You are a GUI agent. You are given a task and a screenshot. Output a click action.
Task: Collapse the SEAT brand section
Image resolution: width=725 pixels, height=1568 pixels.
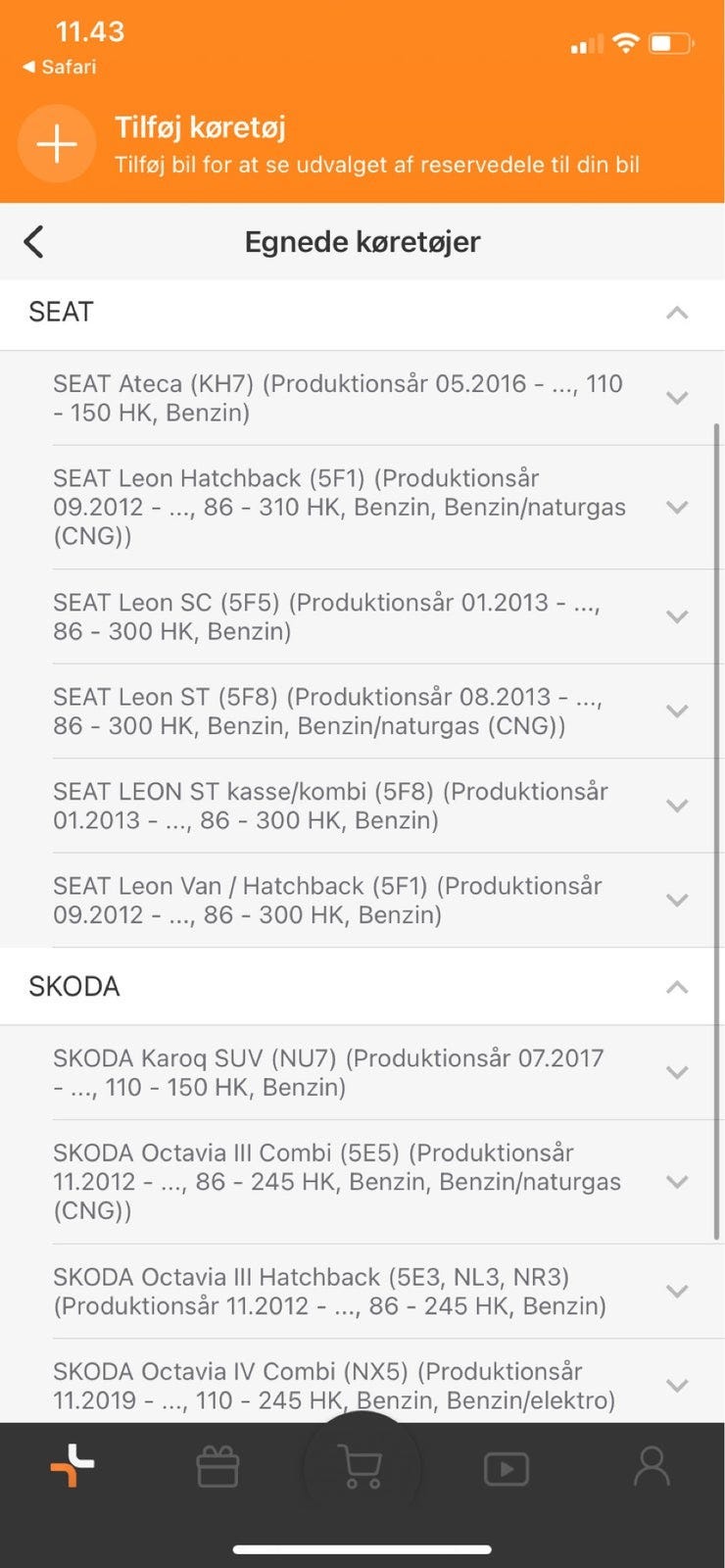[x=676, y=313]
